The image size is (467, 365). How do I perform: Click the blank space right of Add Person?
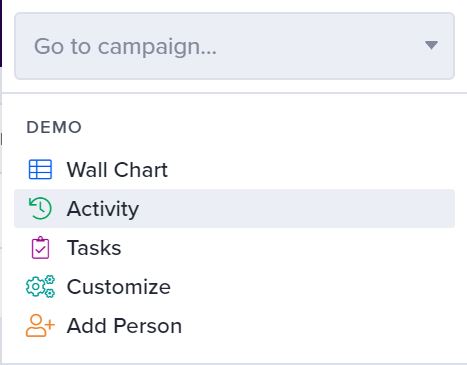coord(318,326)
